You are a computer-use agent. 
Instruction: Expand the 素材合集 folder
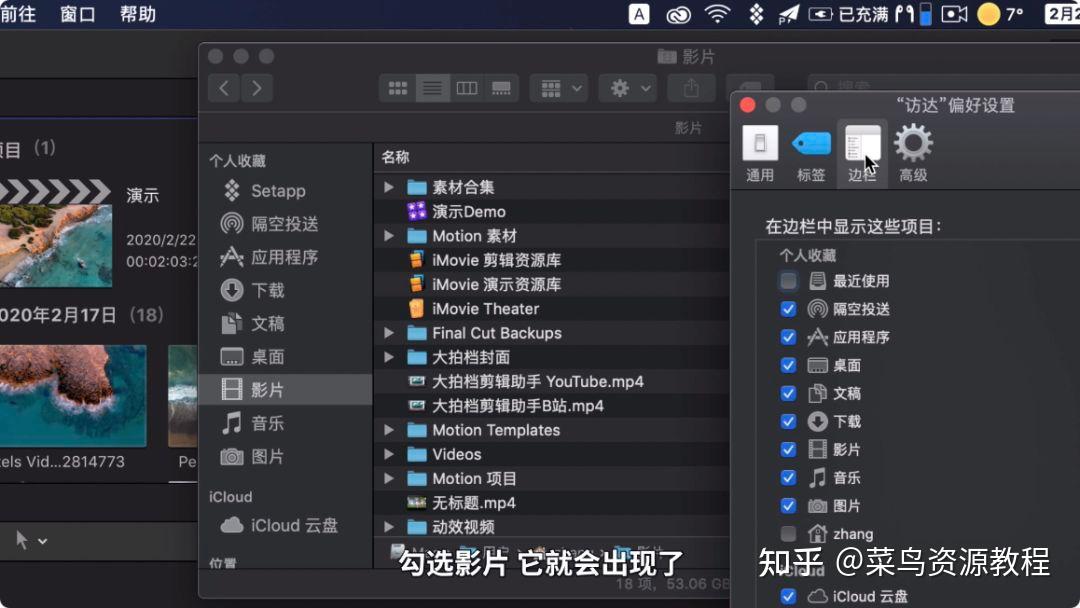coord(388,186)
